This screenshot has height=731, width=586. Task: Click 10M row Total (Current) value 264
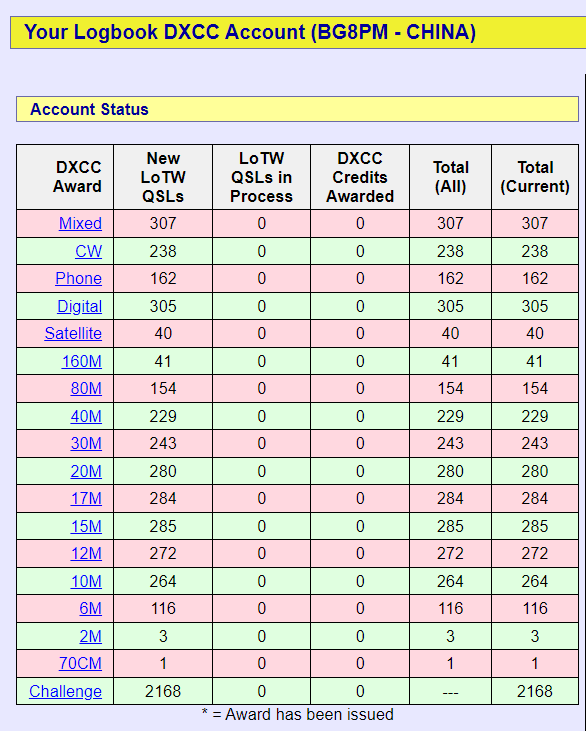coord(535,581)
